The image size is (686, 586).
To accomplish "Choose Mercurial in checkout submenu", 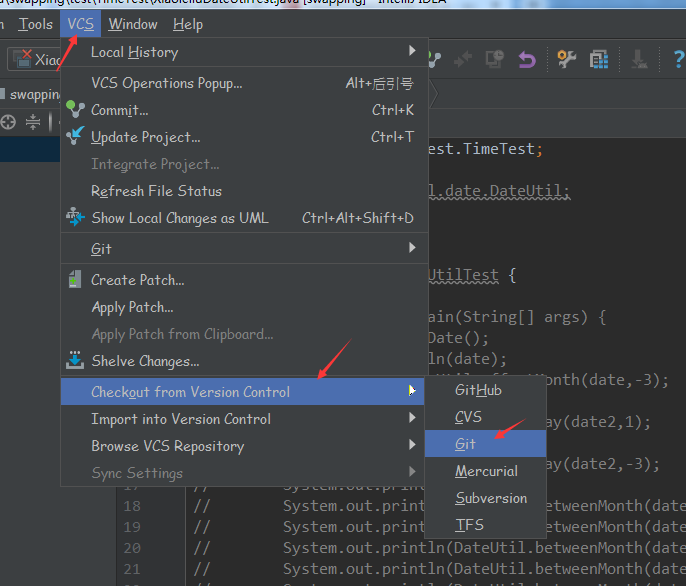I will point(485,471).
